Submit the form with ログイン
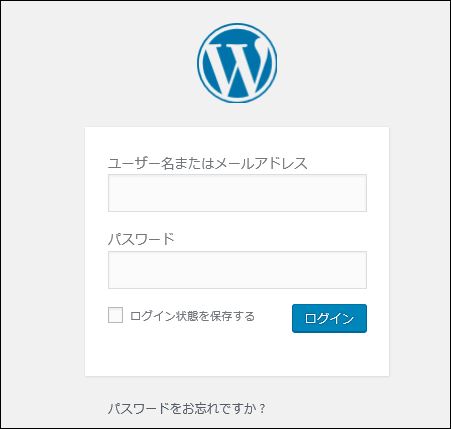The image size is (451, 429). point(329,318)
